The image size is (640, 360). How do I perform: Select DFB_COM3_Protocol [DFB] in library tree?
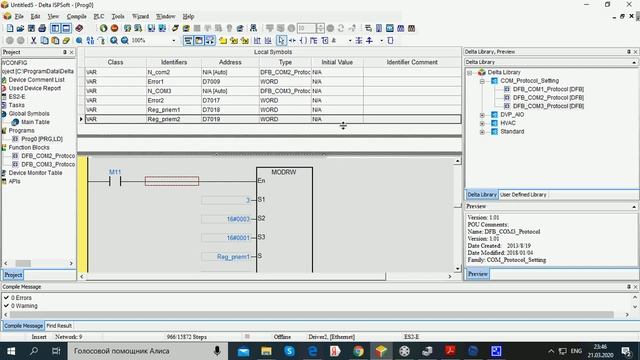[x=548, y=106]
